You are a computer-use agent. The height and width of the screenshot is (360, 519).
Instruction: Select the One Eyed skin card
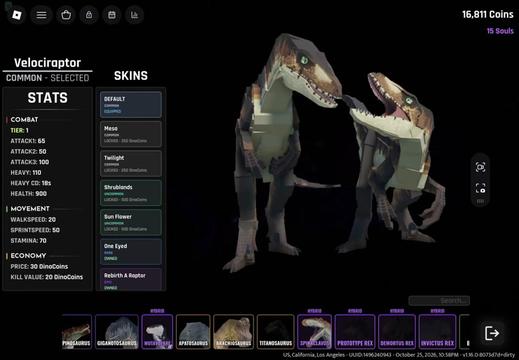pos(131,252)
